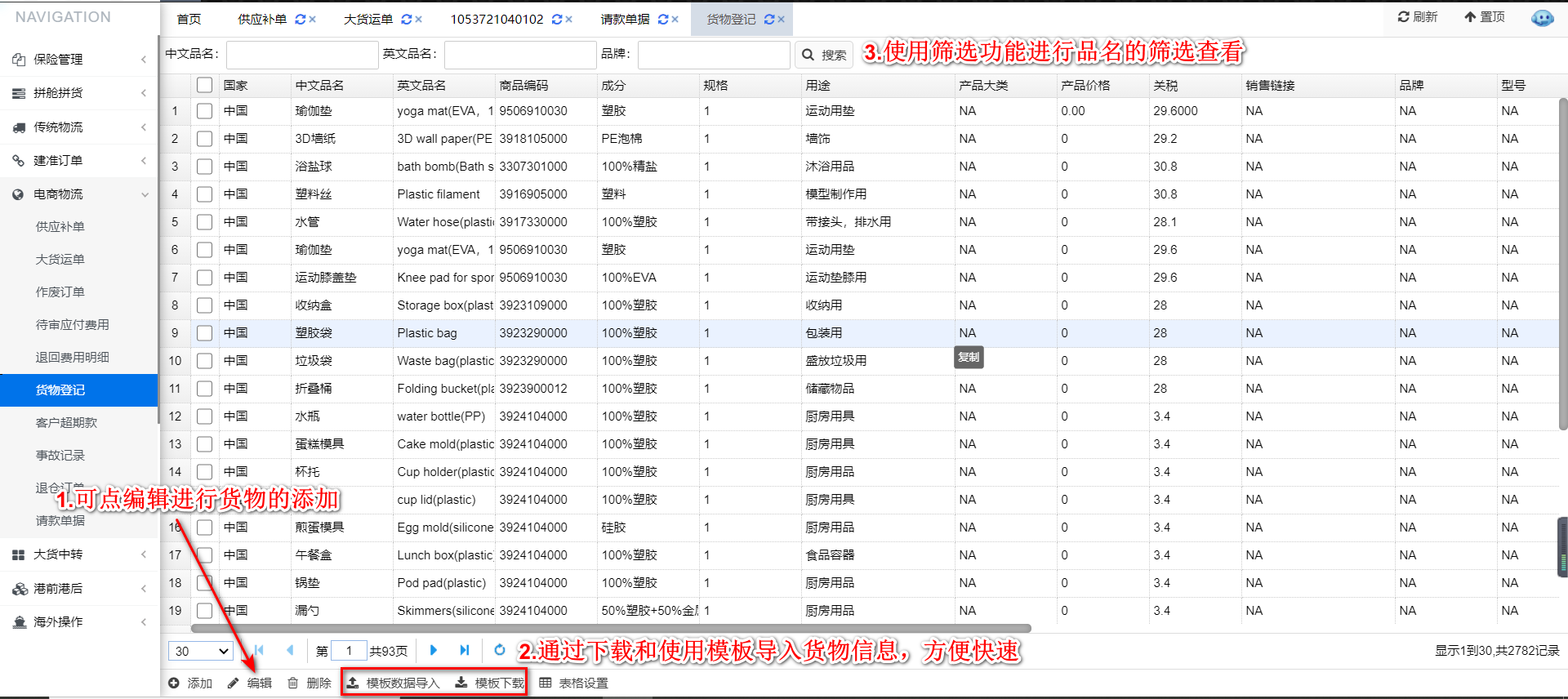Focus the 中文品名 filter input
The width and height of the screenshot is (1568, 699).
coord(302,55)
